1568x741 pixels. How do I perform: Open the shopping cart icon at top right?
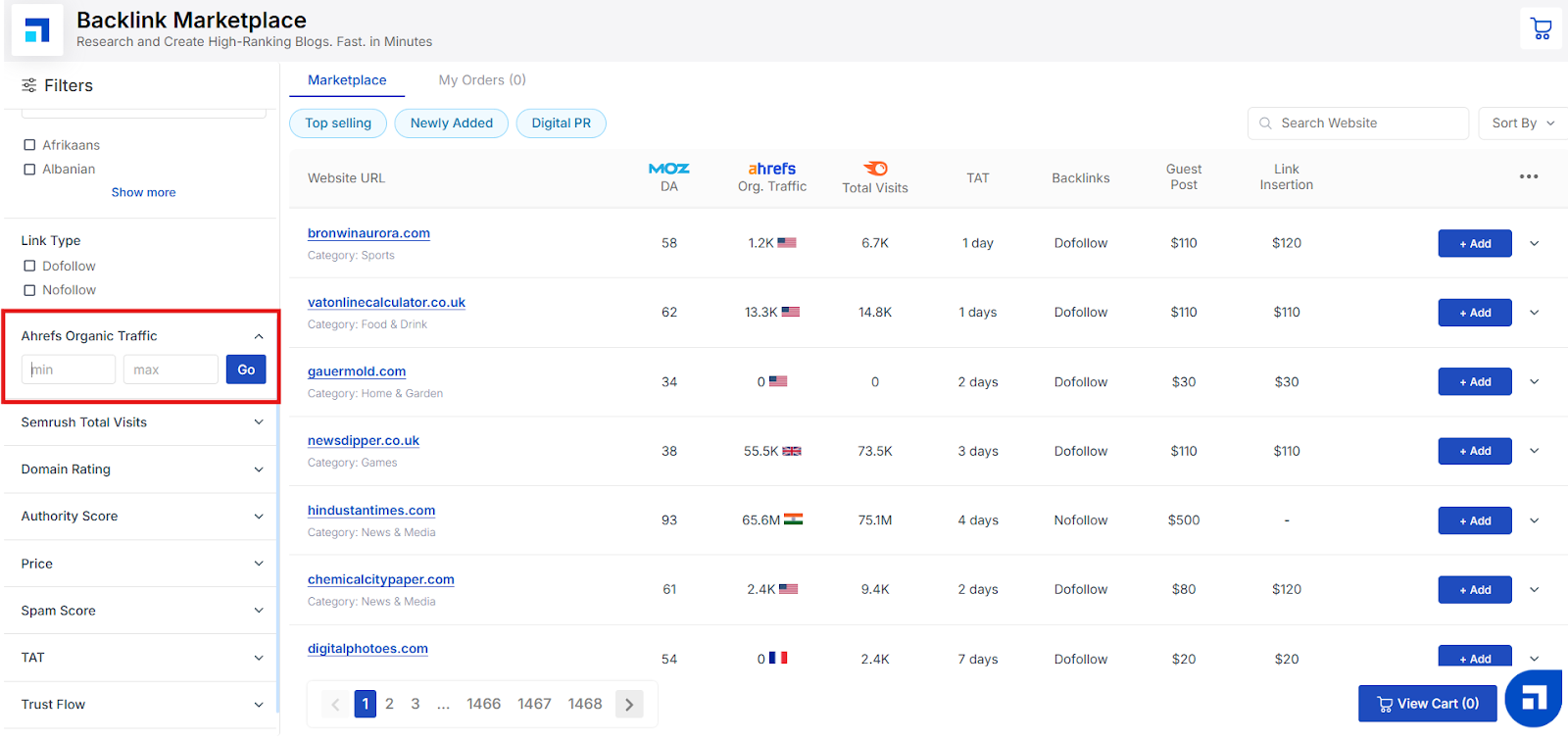pyautogui.click(x=1542, y=28)
